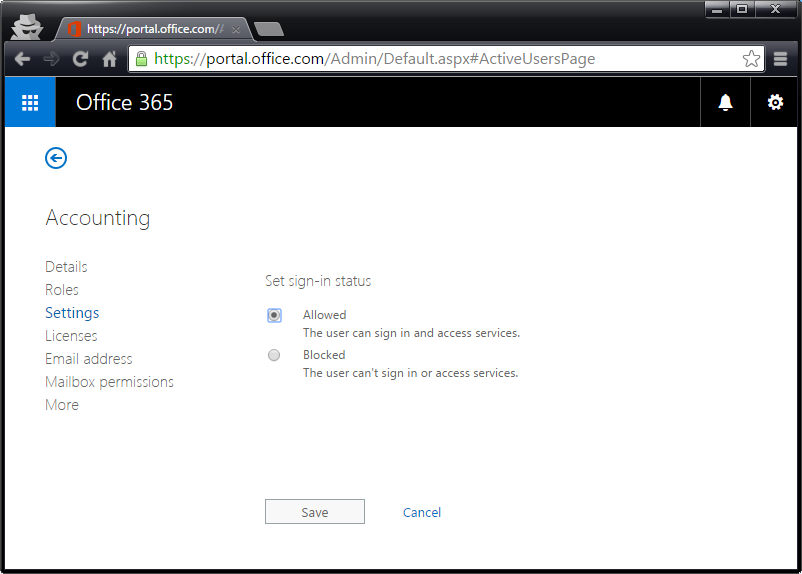Screen dimensions: 802x574
Task: Open the settings gear in Office 365 header
Action: (775, 102)
